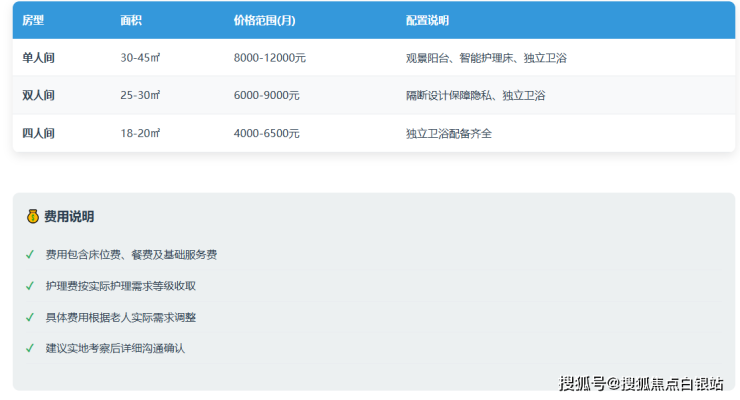
Task: Click the 6000-9000元 price cell
Action: [x=266, y=95]
